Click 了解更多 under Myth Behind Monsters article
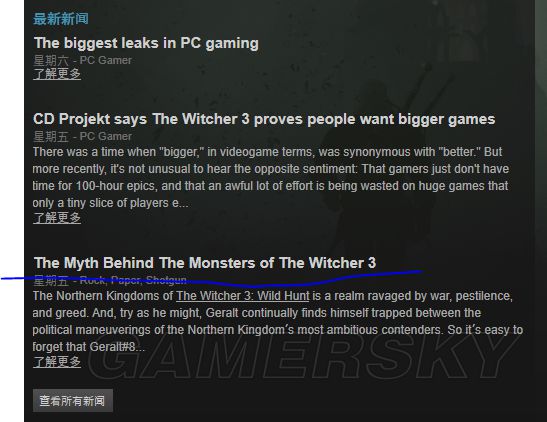The height and width of the screenshot is (422, 547). click(57, 362)
